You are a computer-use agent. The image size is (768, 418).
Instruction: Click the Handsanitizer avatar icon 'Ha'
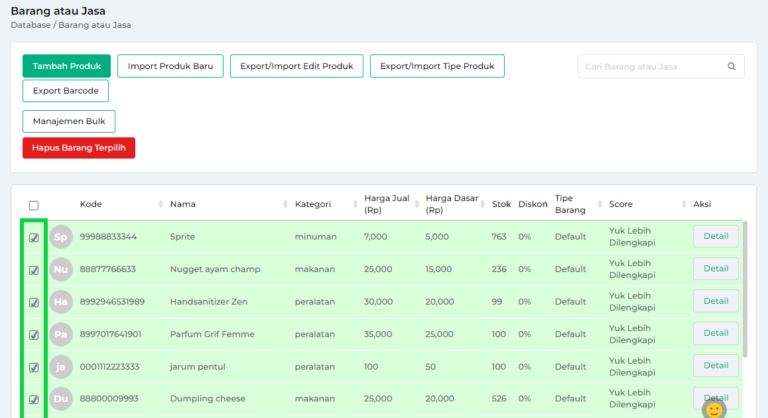(61, 302)
